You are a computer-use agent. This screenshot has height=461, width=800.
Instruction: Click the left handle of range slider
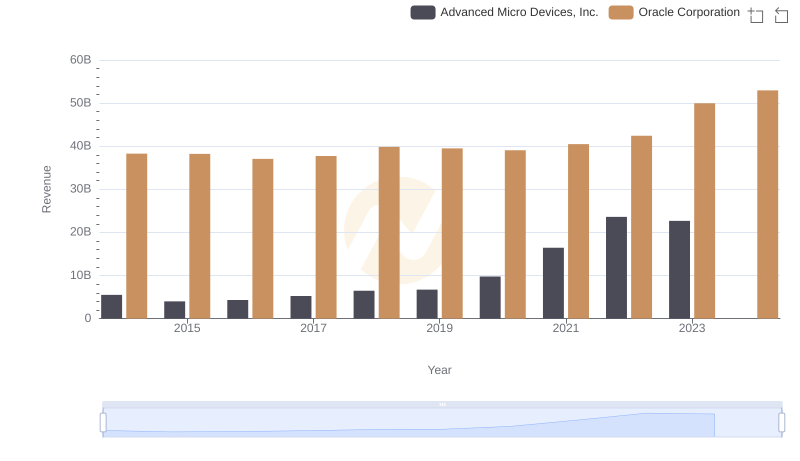click(103, 423)
